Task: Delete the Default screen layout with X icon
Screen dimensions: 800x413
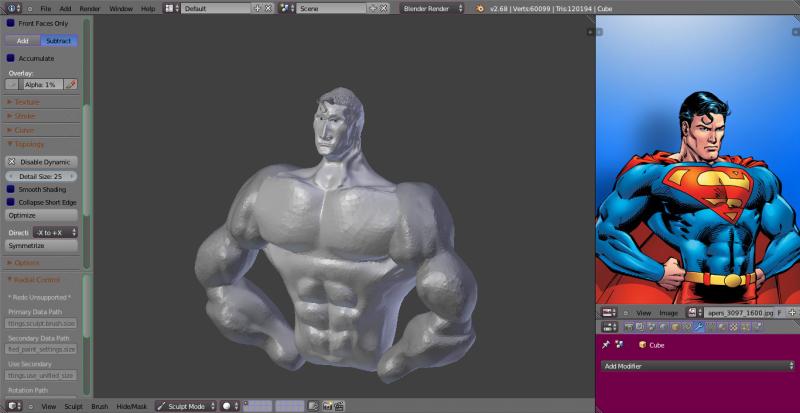Action: point(268,8)
